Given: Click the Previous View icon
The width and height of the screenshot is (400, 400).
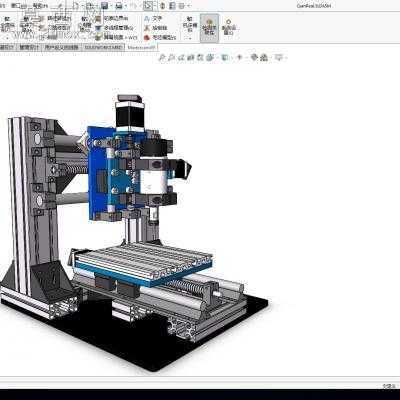Looking at the screenshot, I should tap(181, 58).
